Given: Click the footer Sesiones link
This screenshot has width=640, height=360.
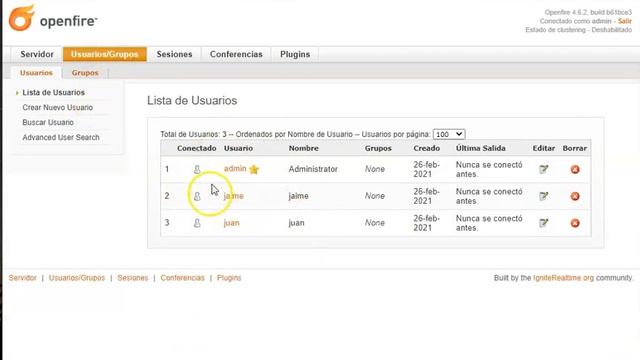Looking at the screenshot, I should pyautogui.click(x=133, y=278).
